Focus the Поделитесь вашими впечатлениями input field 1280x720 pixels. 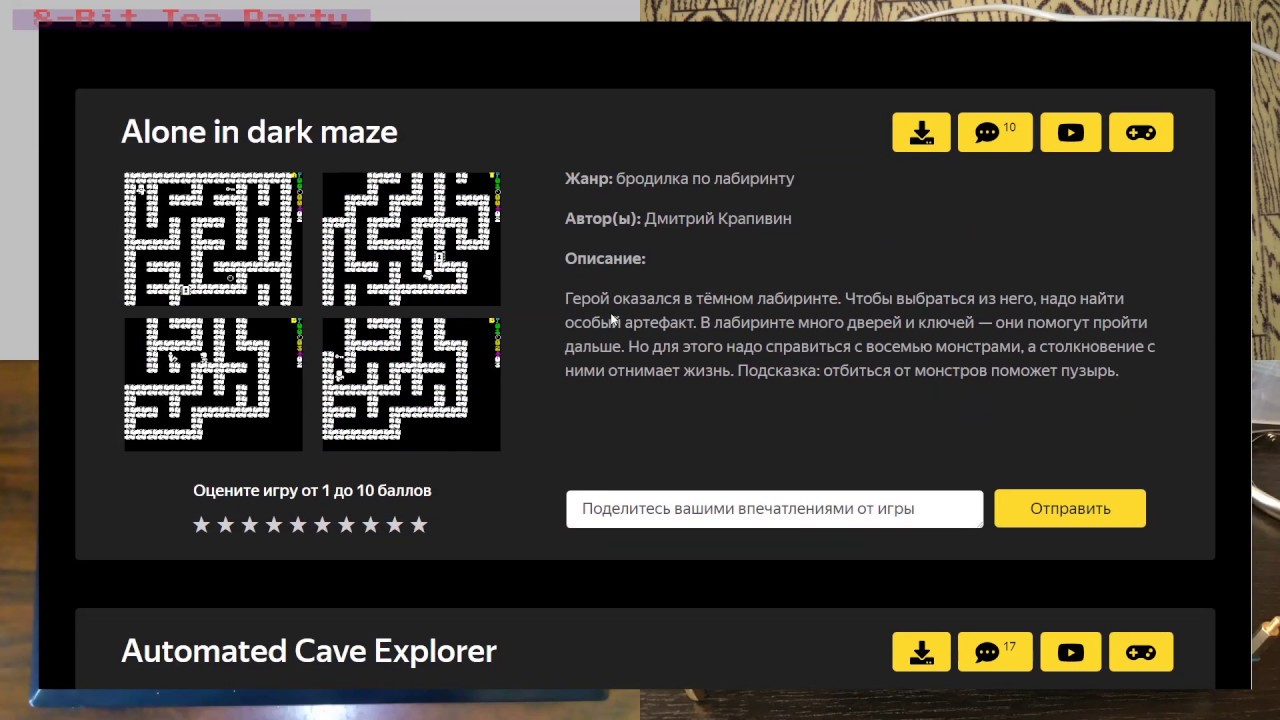click(x=775, y=508)
